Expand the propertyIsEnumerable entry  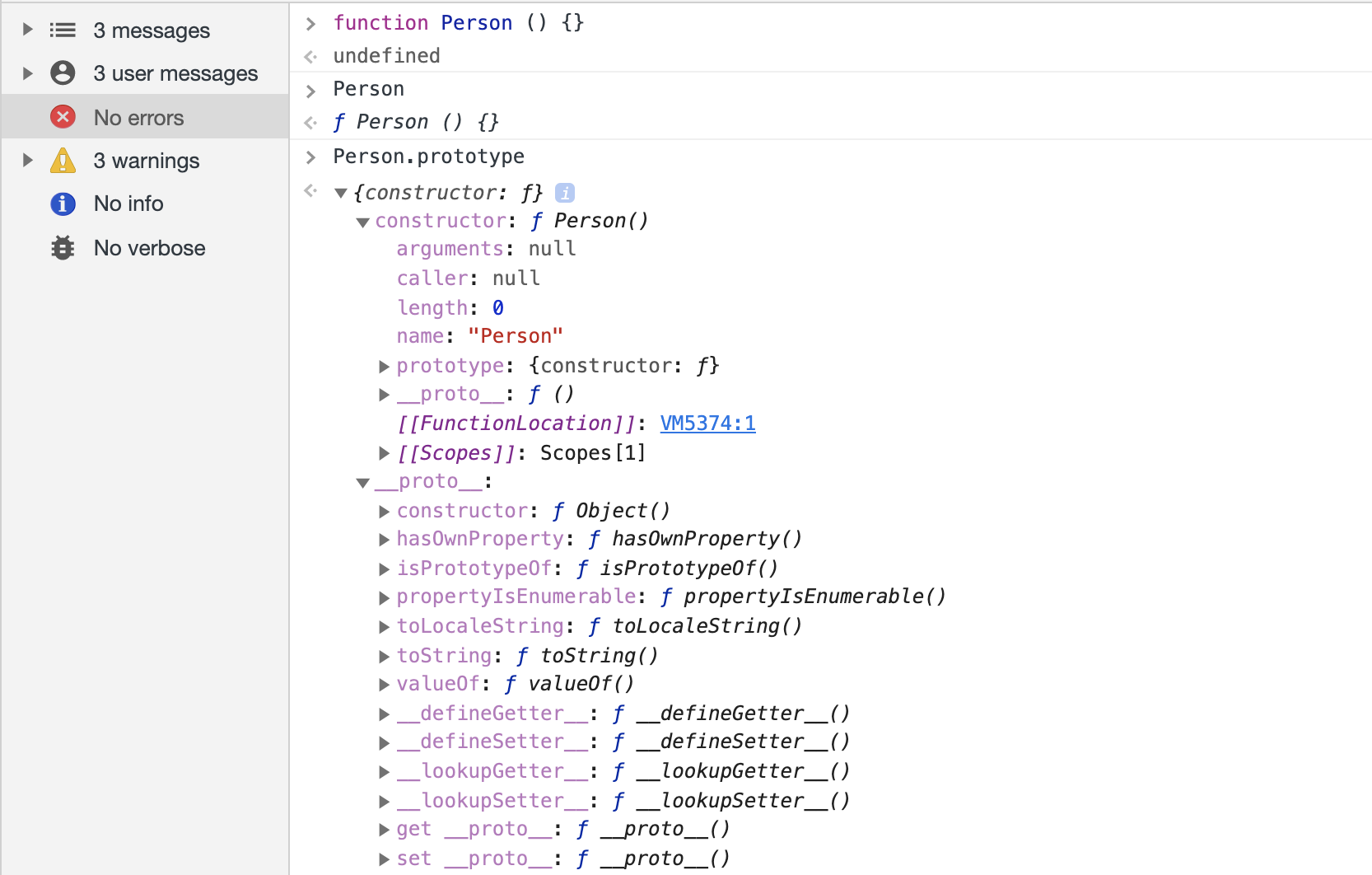click(x=384, y=597)
